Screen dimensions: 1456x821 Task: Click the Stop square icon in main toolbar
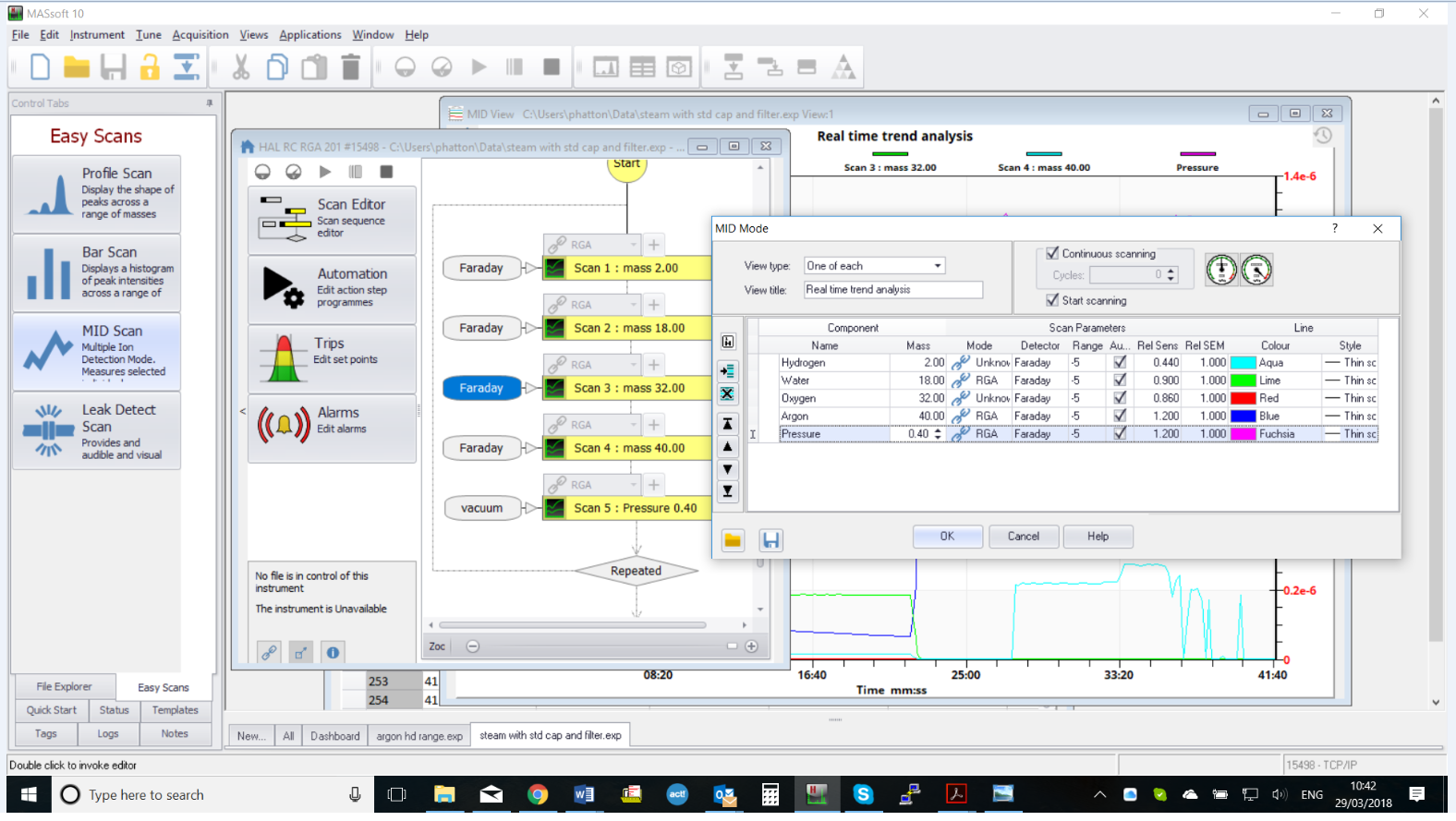click(552, 66)
